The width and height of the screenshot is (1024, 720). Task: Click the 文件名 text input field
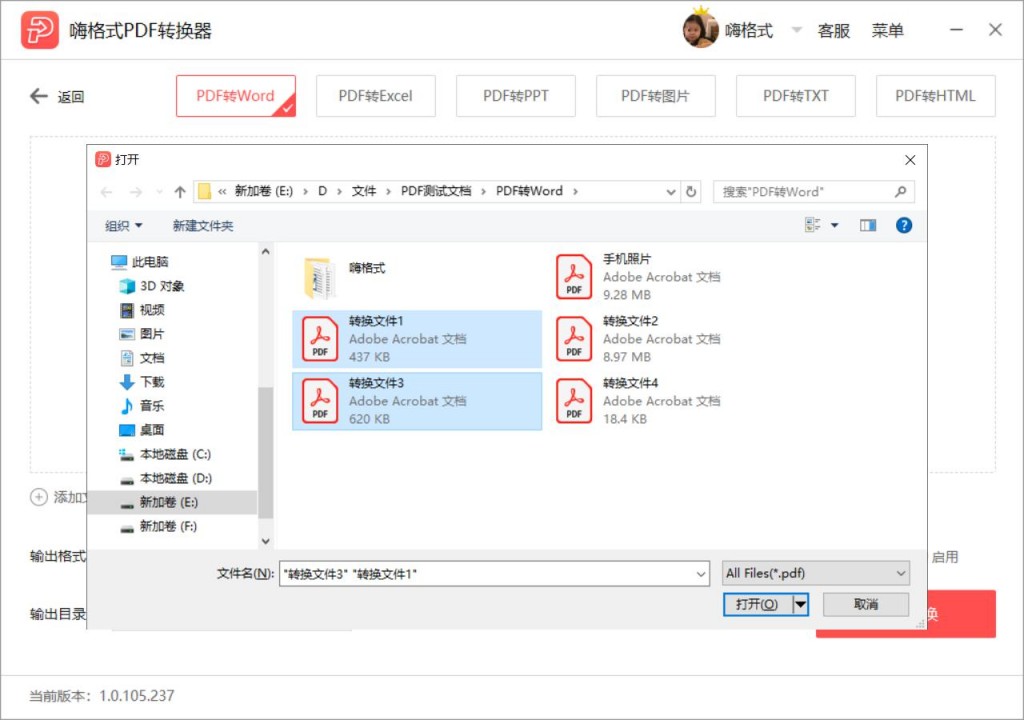[487, 574]
